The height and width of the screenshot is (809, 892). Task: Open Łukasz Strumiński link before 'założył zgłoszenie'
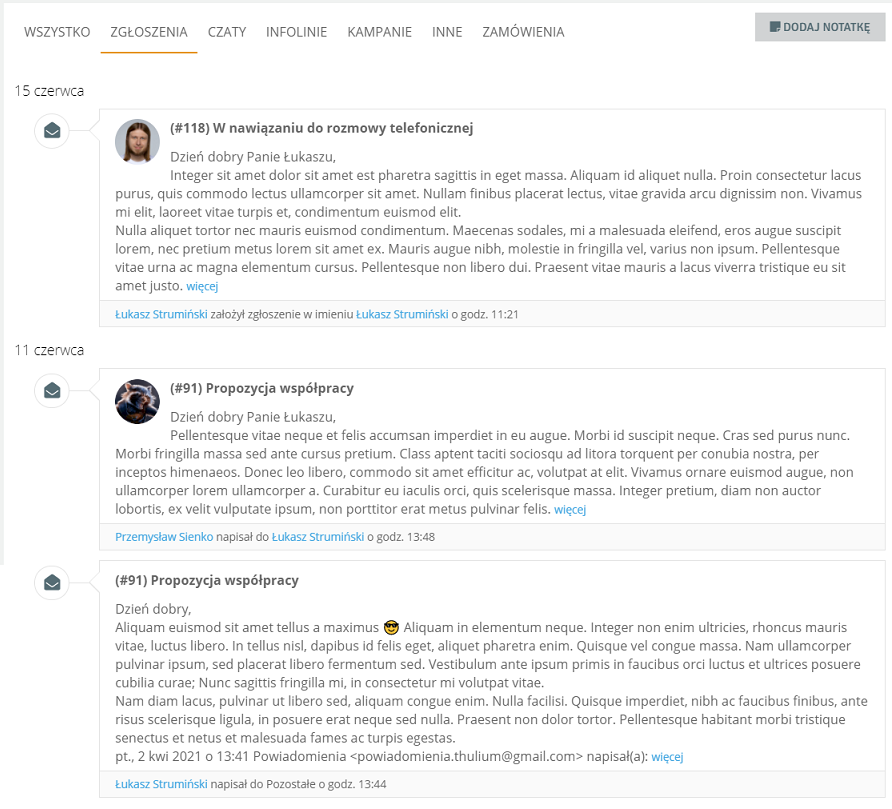click(161, 315)
